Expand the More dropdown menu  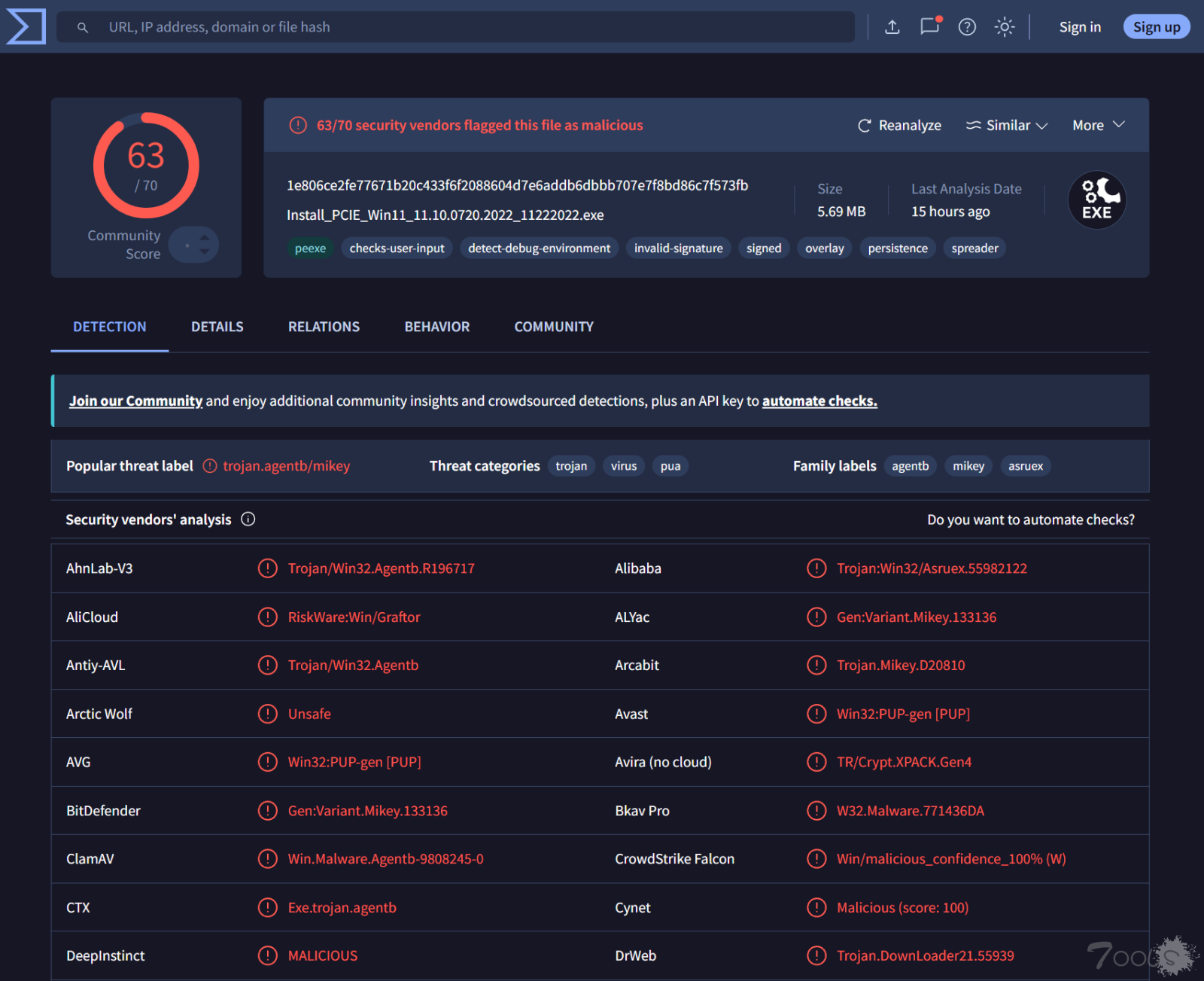pyautogui.click(x=1099, y=125)
